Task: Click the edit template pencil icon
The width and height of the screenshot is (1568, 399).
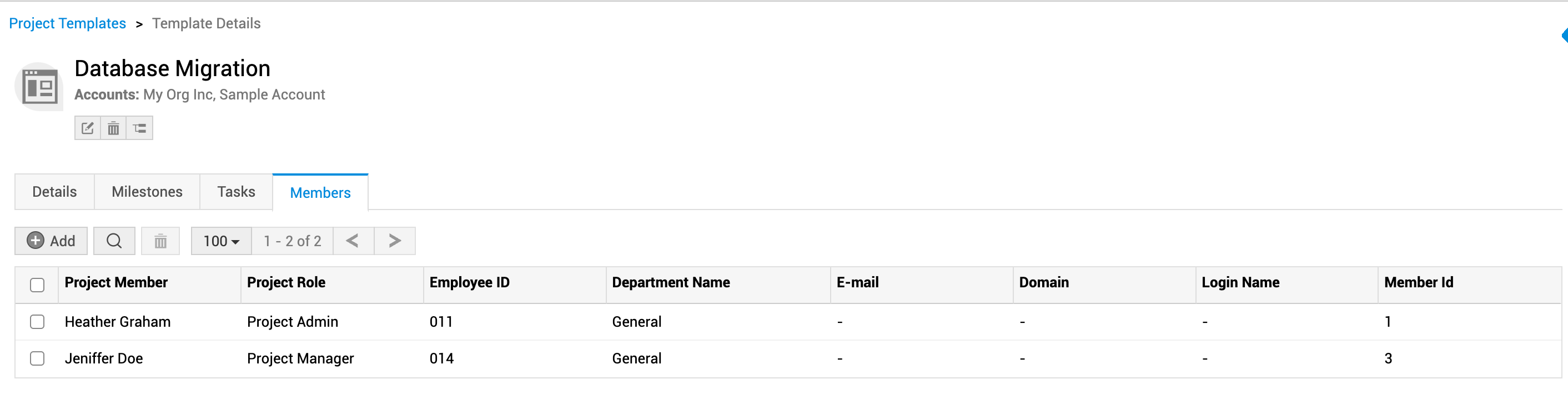Action: coord(88,128)
